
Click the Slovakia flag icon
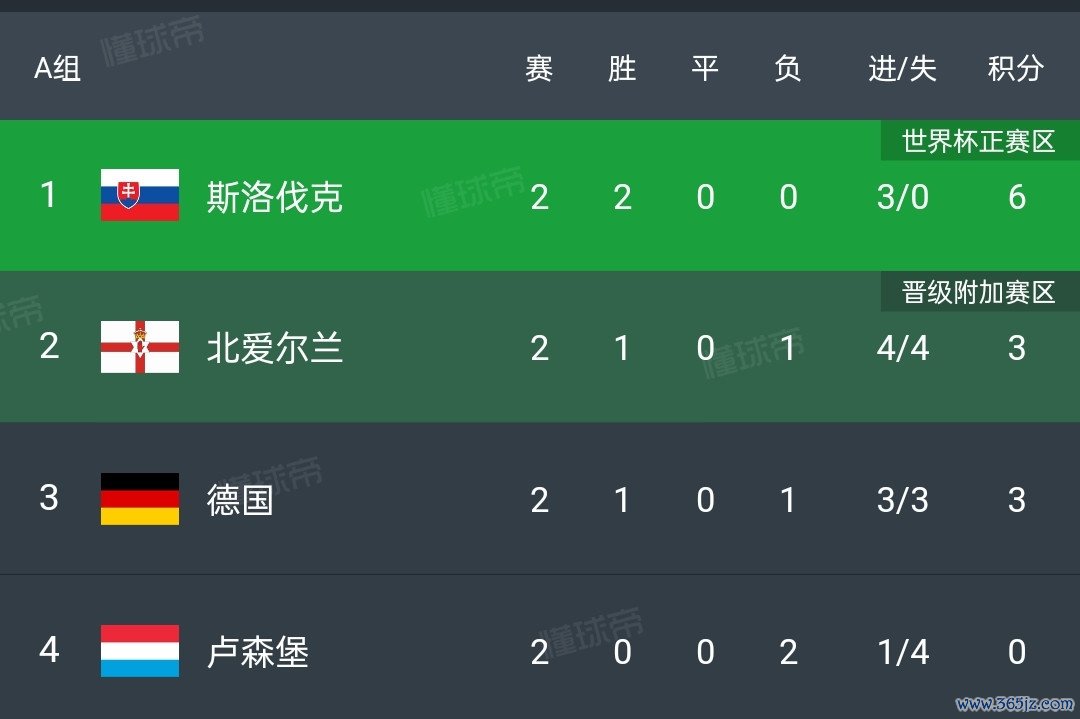140,195
